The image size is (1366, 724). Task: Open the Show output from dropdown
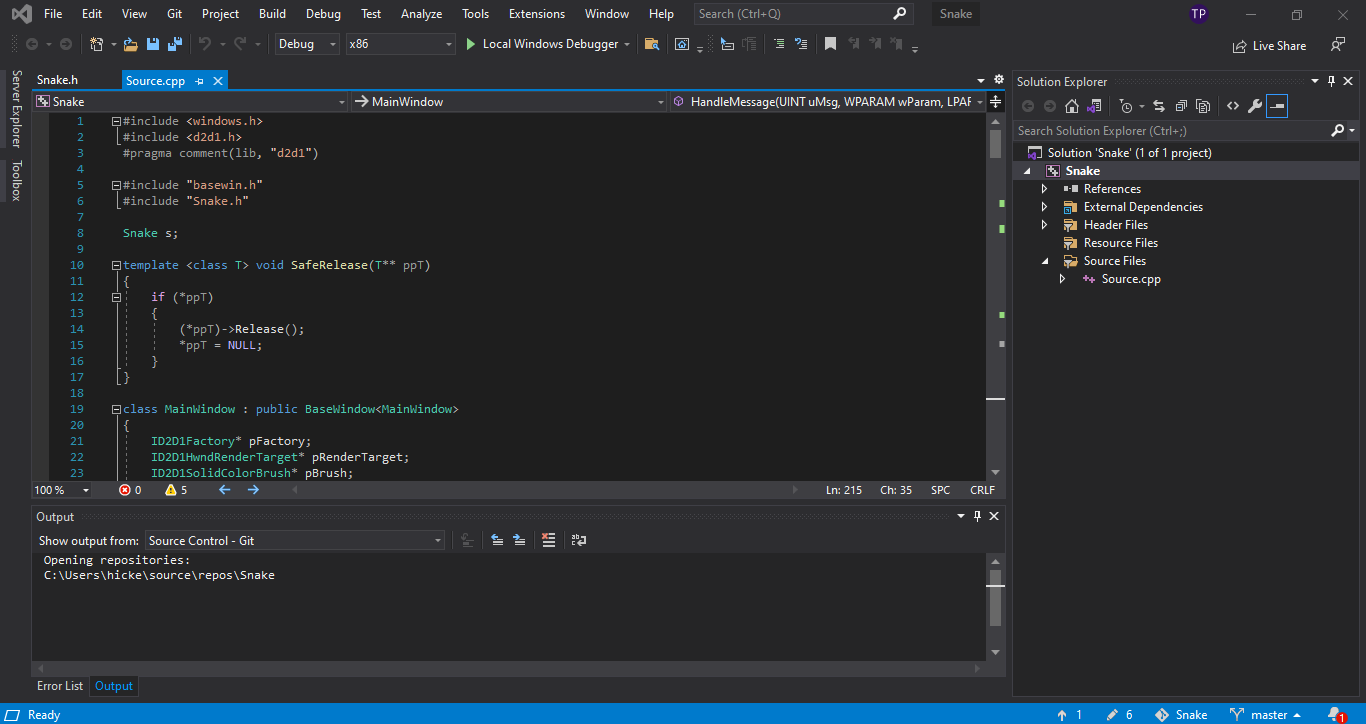[x=295, y=540]
